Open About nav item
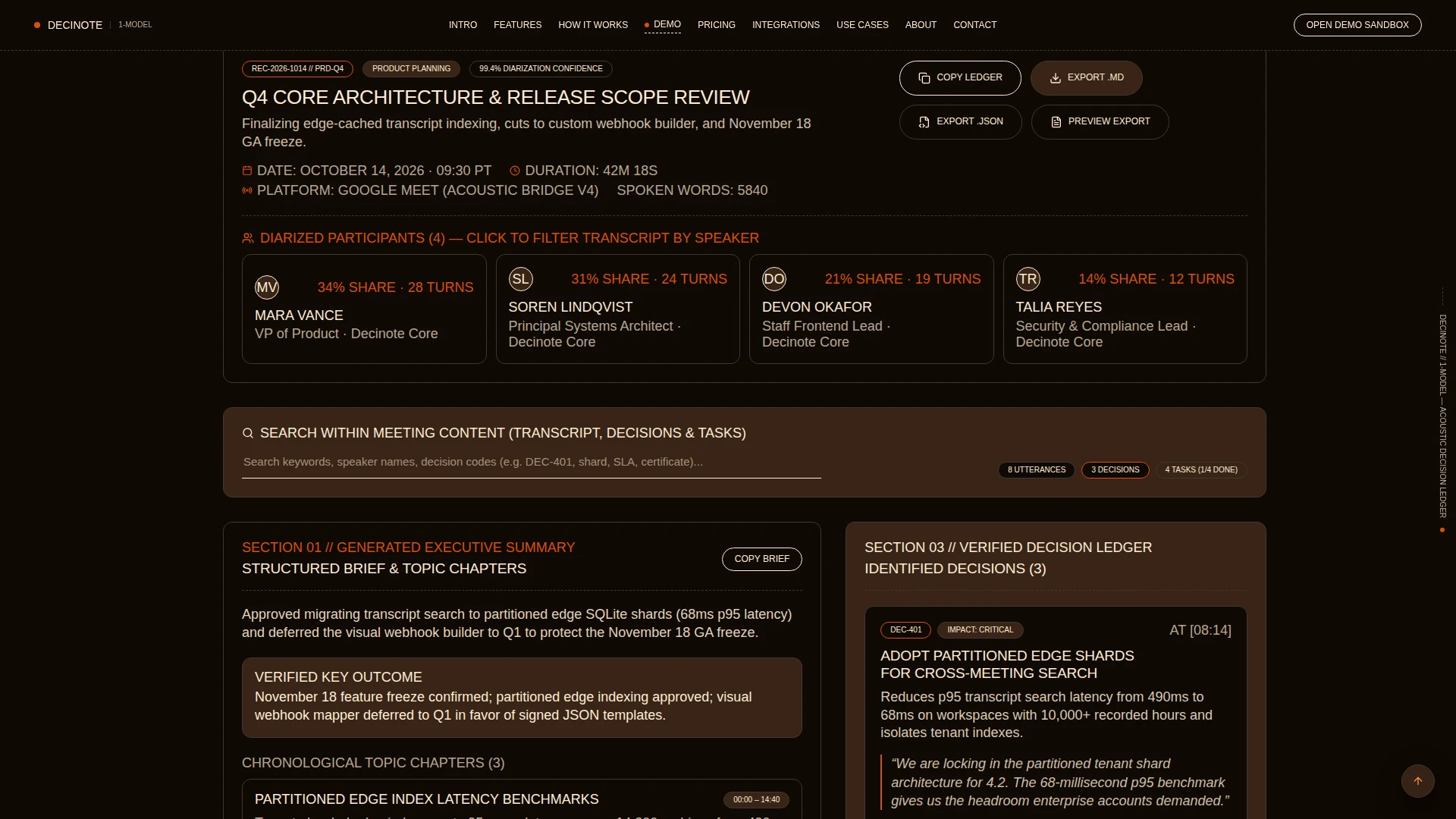 pos(921,25)
